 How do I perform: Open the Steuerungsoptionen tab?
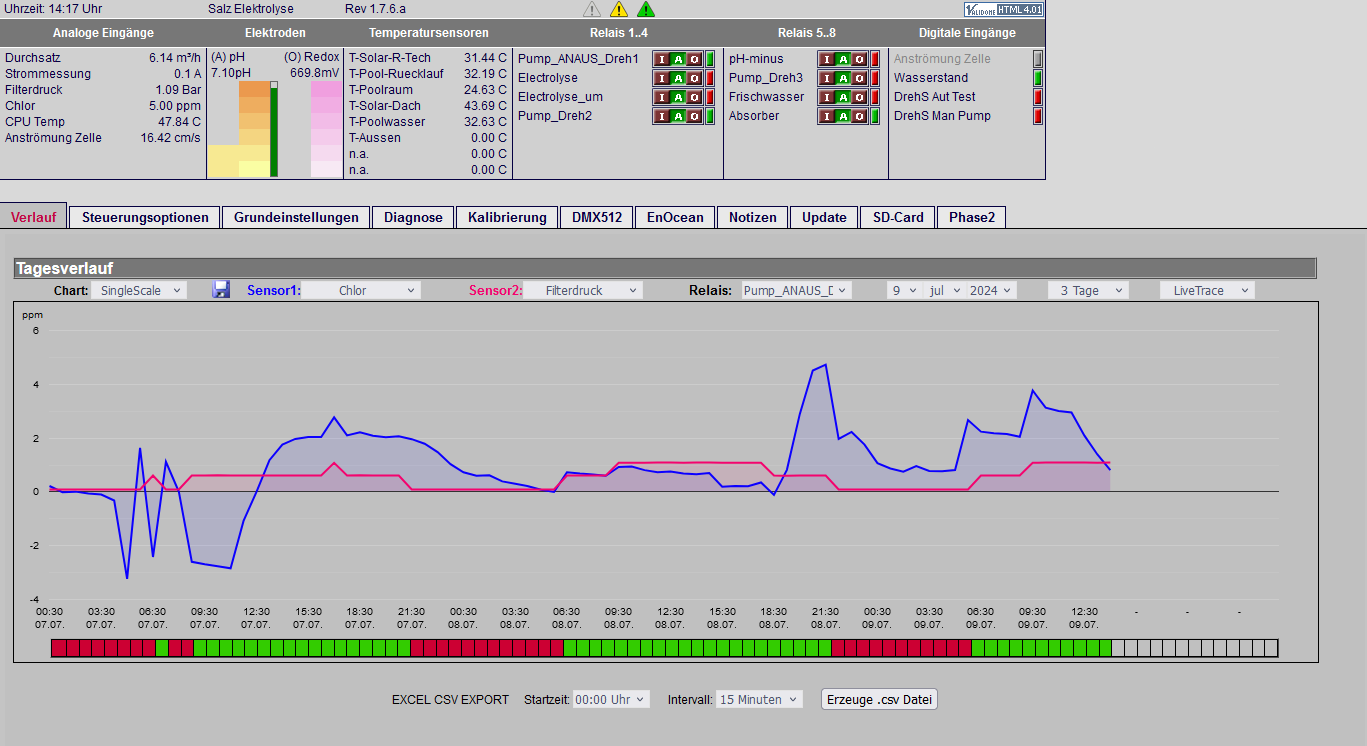[x=145, y=217]
